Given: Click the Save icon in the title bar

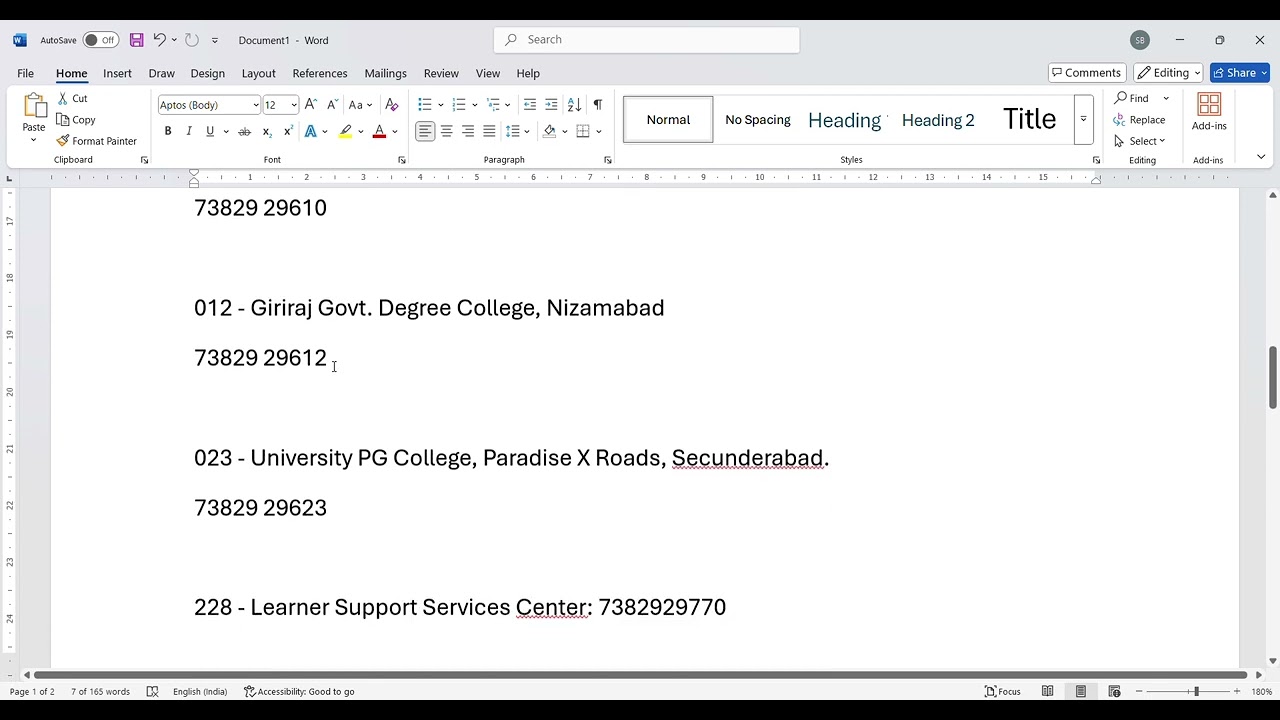Looking at the screenshot, I should pos(136,40).
